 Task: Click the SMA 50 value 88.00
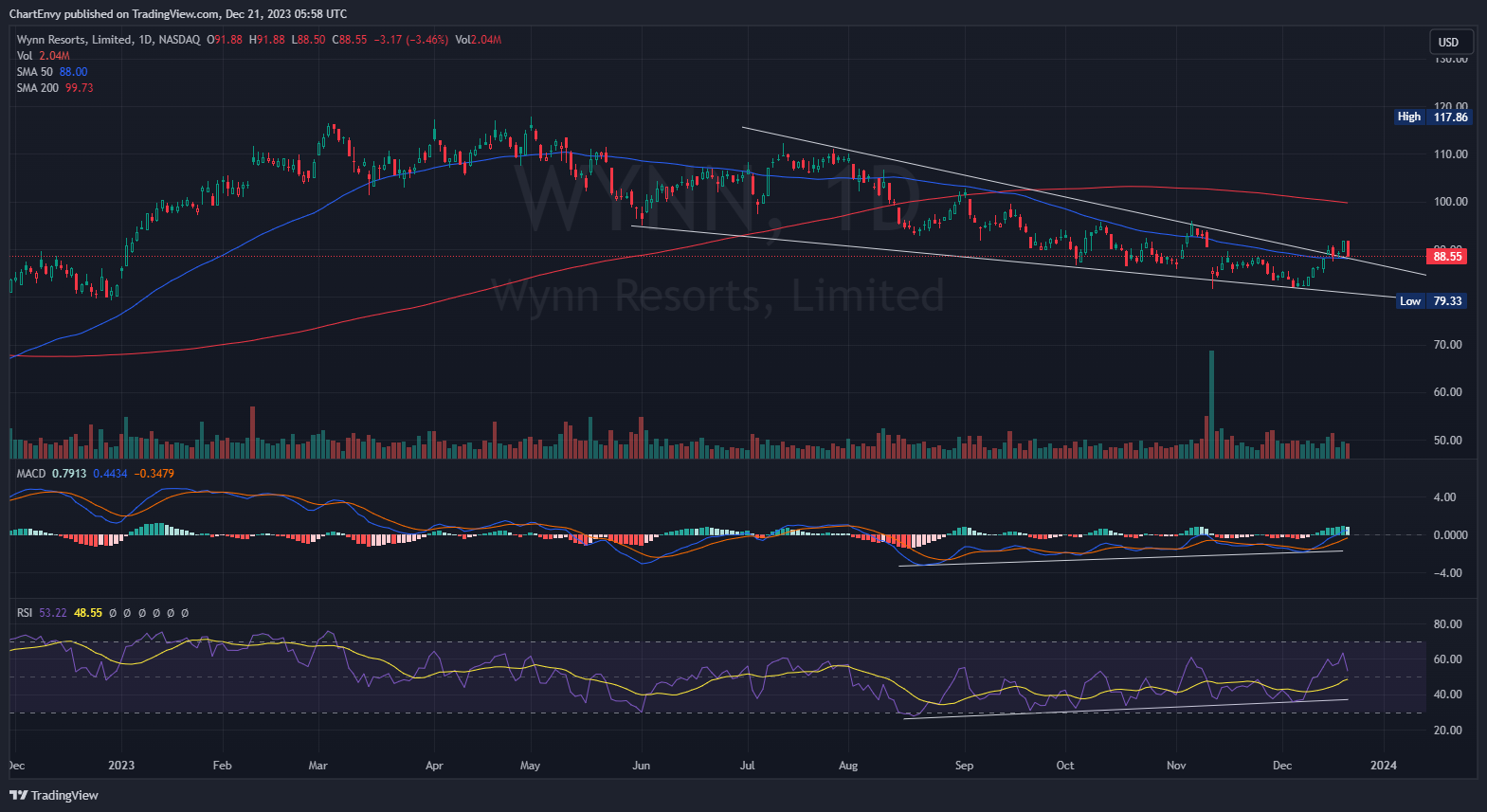point(73,72)
